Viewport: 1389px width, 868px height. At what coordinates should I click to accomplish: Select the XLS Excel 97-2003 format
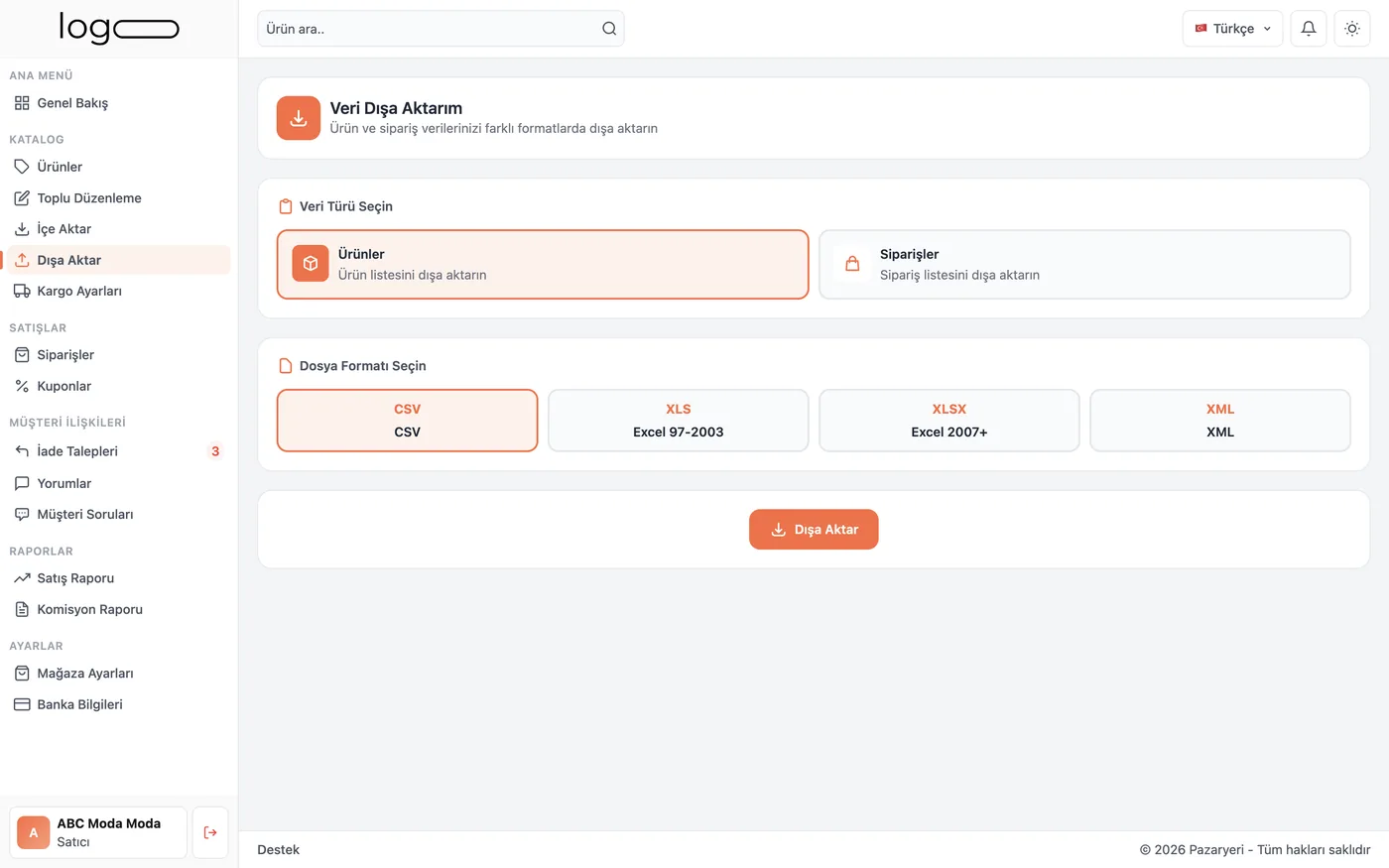tap(679, 421)
